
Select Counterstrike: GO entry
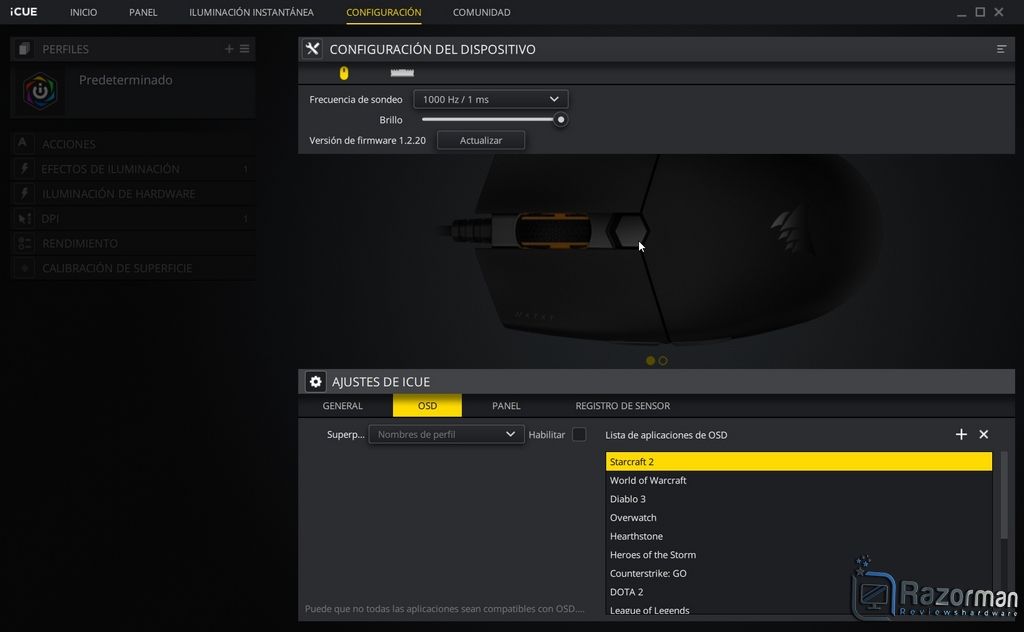click(x=799, y=573)
